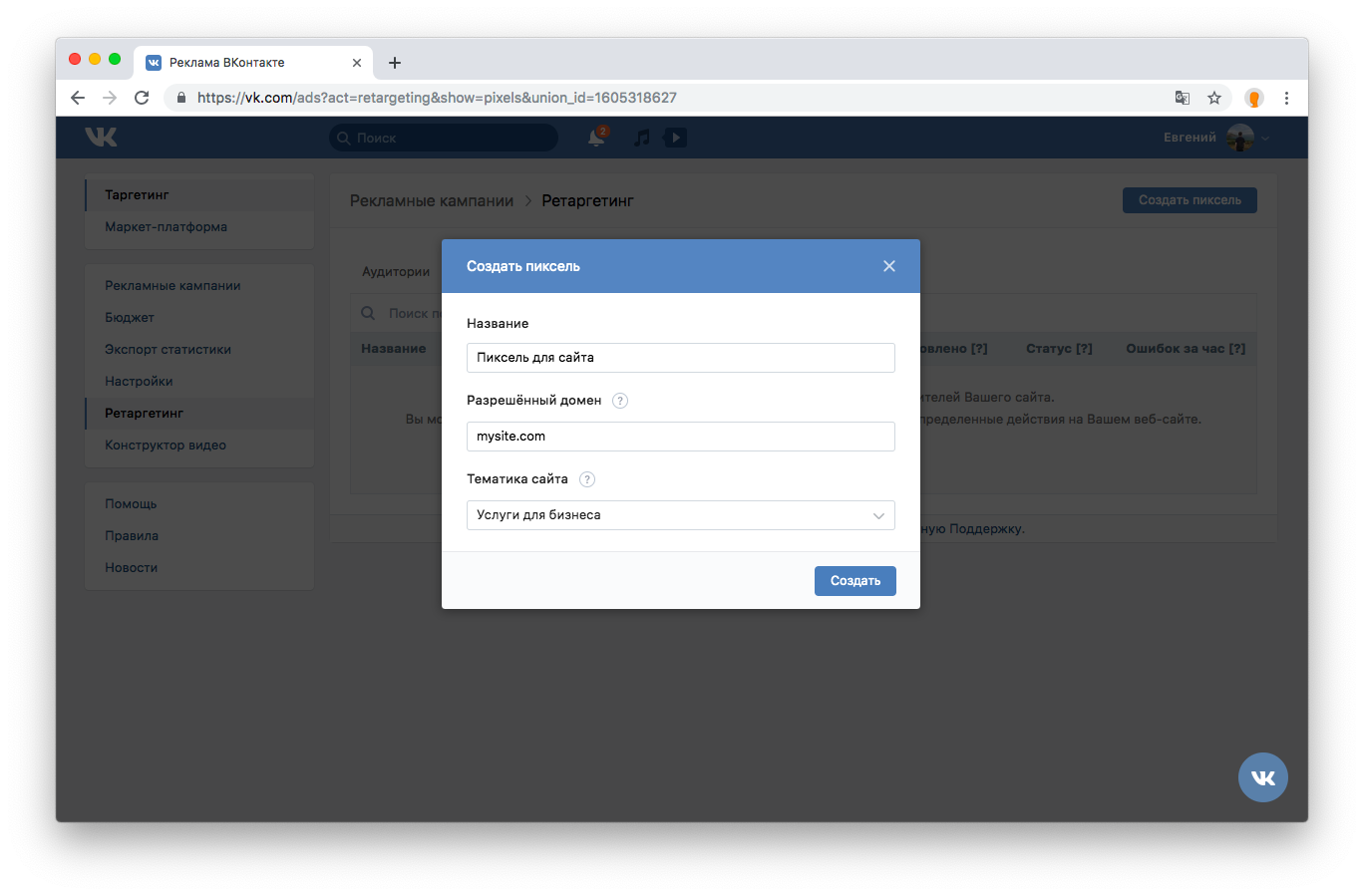Open a new browser tab
1364x896 pixels.
coord(395,63)
